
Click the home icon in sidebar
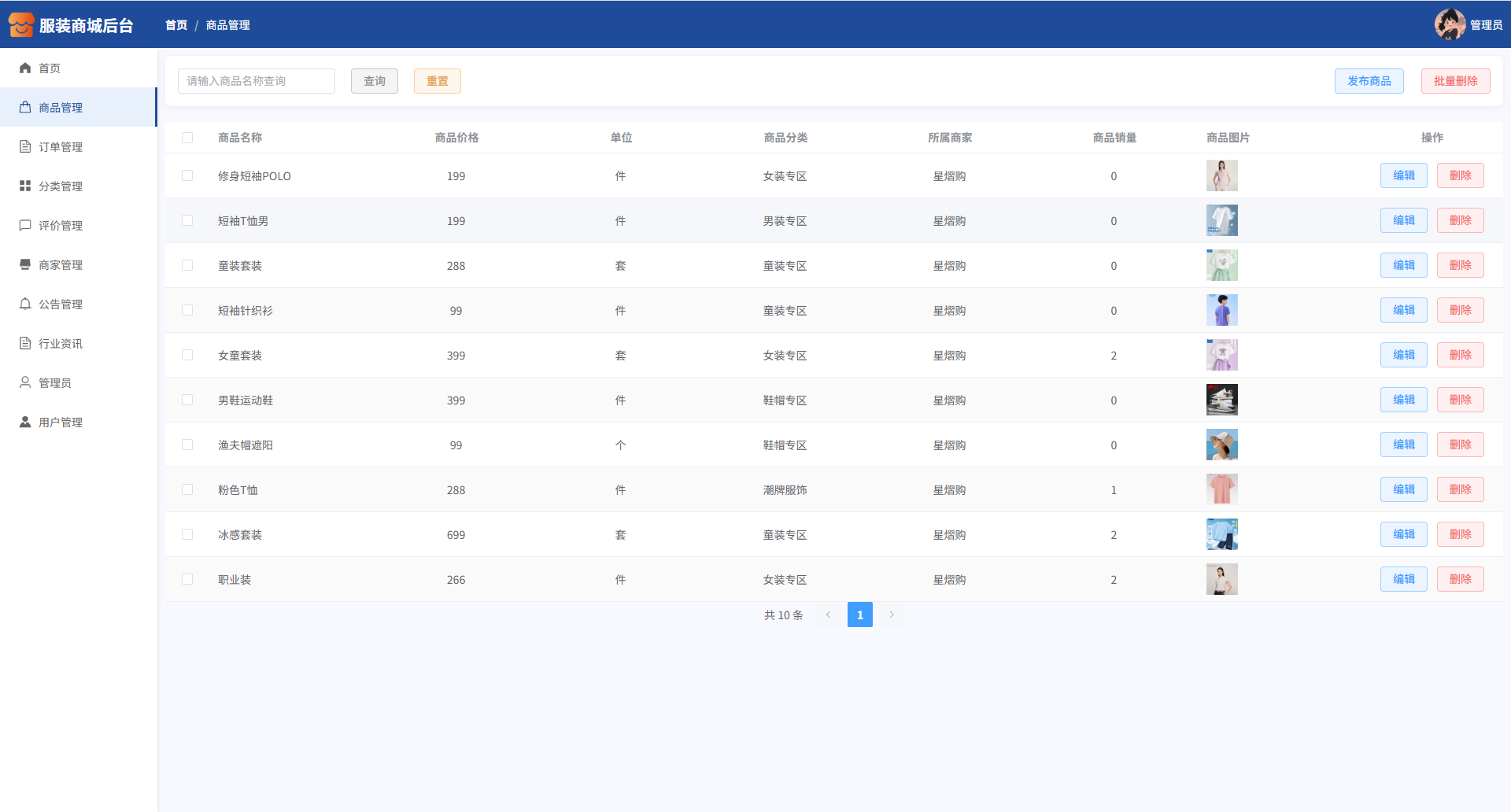[x=25, y=68]
